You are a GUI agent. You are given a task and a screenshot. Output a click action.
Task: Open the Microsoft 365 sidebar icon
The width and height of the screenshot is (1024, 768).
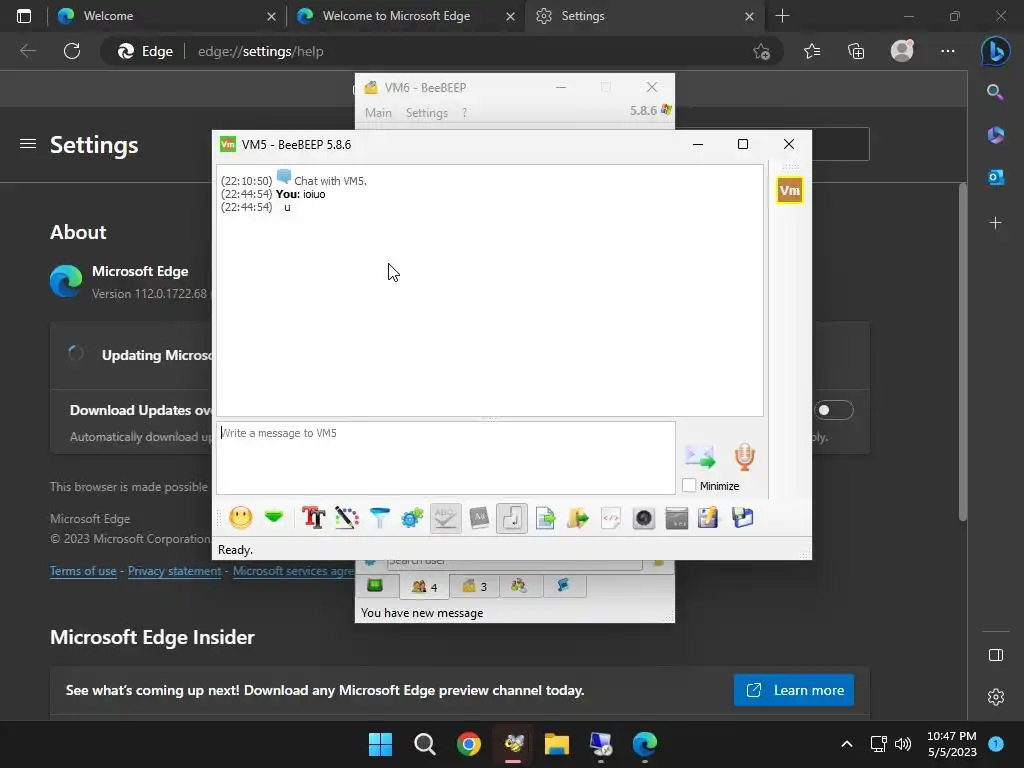[995, 135]
